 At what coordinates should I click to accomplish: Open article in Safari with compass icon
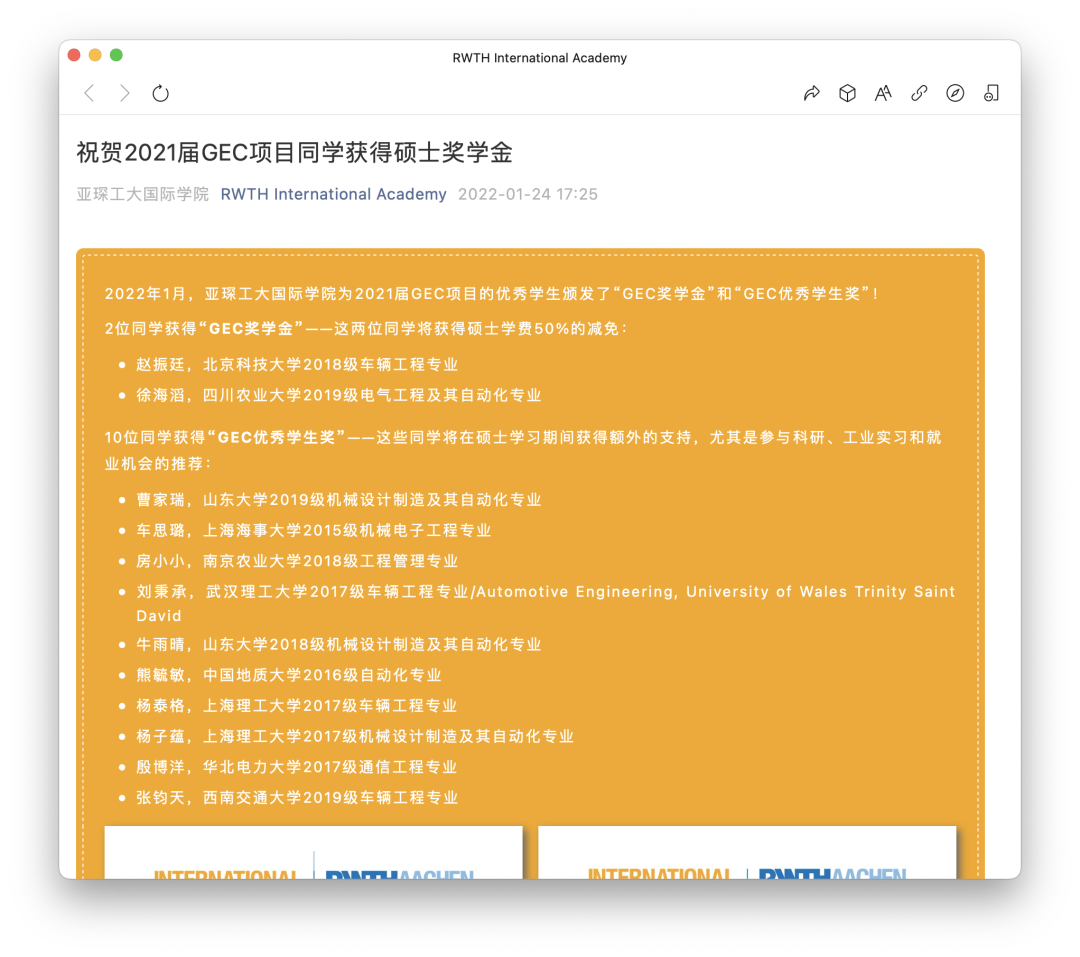coord(955,93)
